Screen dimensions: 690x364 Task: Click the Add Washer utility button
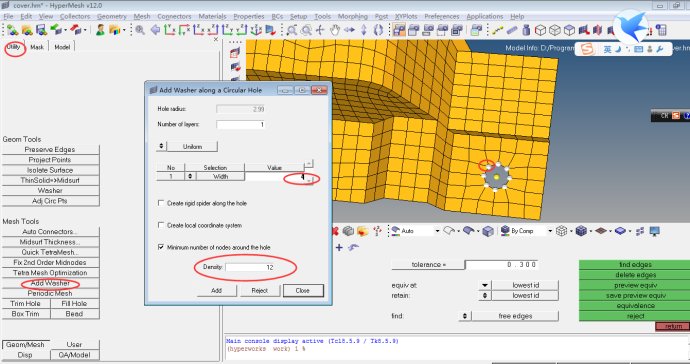[50, 283]
